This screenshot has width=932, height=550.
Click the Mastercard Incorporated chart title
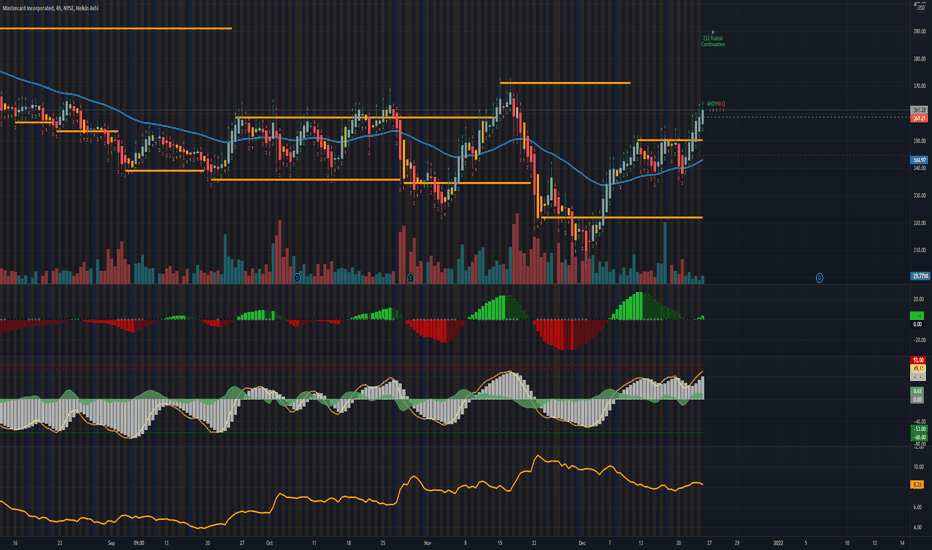coord(51,8)
